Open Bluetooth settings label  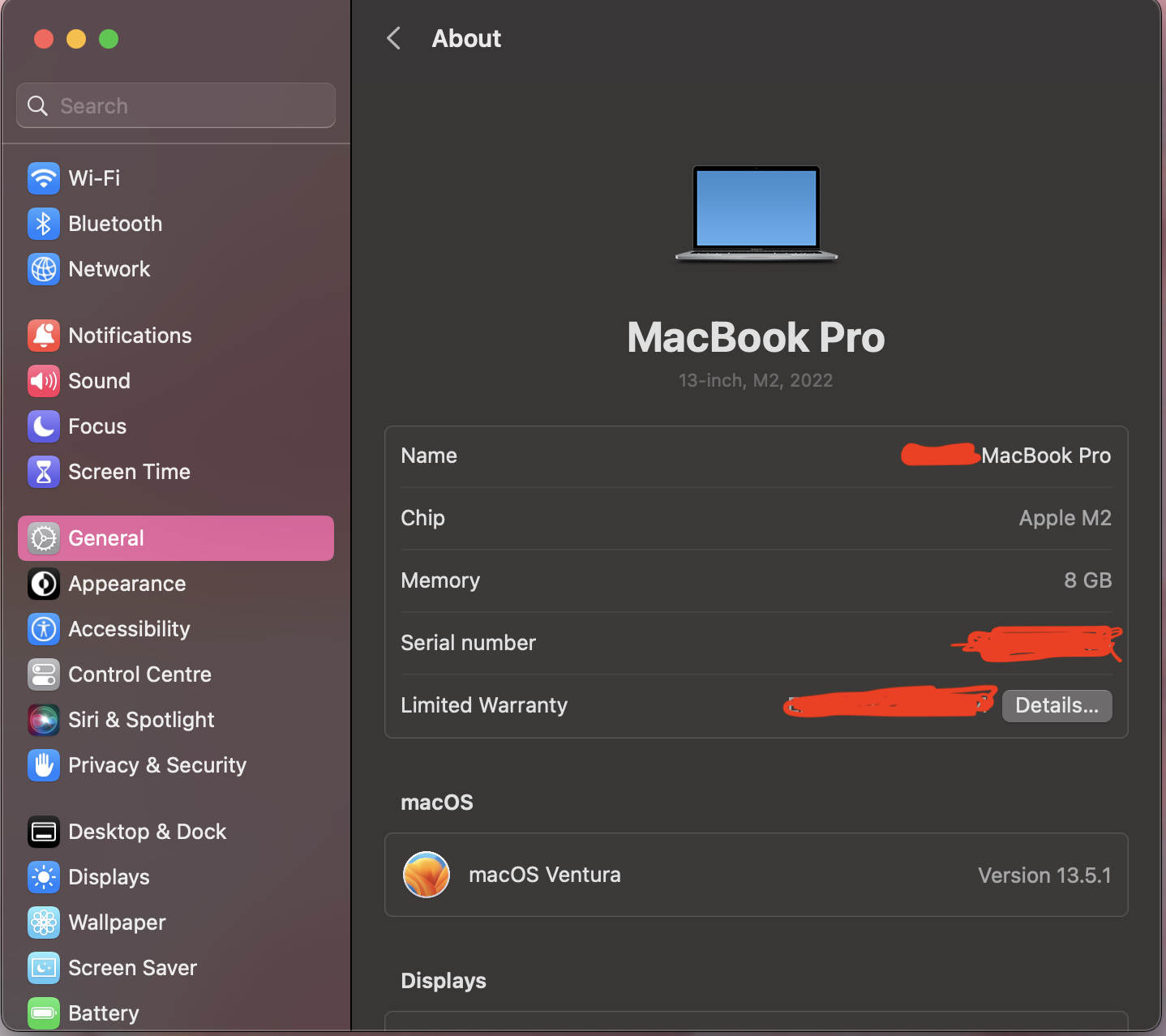coord(115,224)
